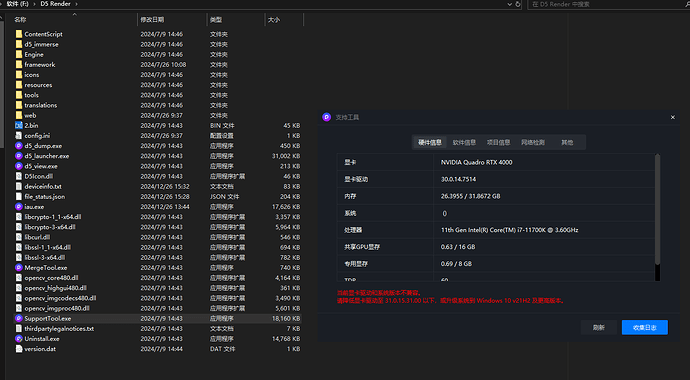Click the hardware info vertical scrollbar
Image resolution: width=690 pixels, height=380 pixels.
coord(657,209)
